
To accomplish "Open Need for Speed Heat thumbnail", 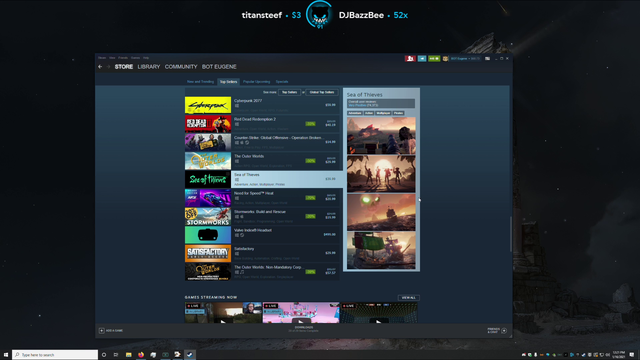I will pyautogui.click(x=208, y=198).
